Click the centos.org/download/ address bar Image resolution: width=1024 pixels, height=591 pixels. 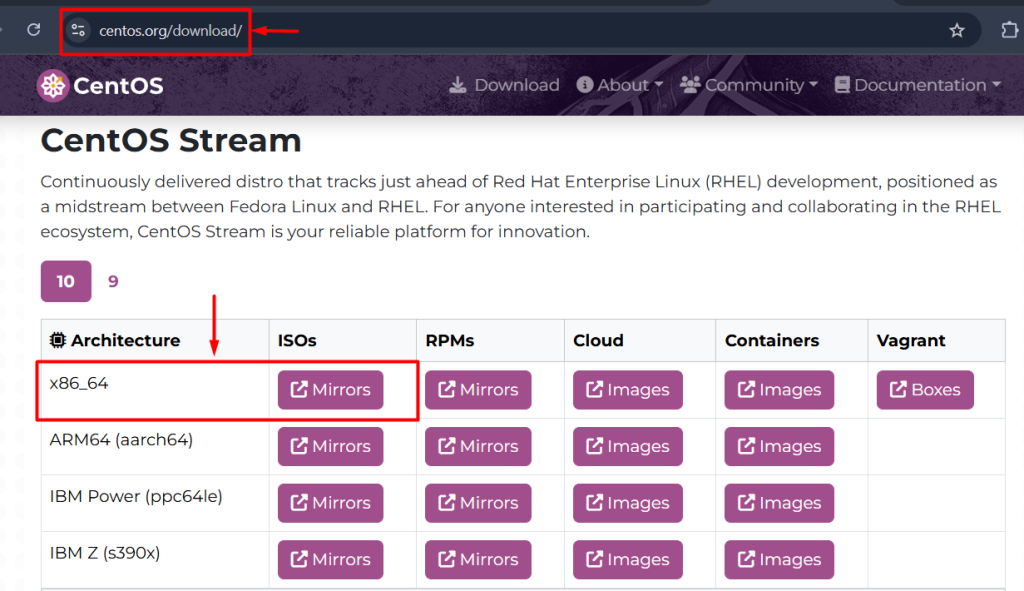pos(170,30)
